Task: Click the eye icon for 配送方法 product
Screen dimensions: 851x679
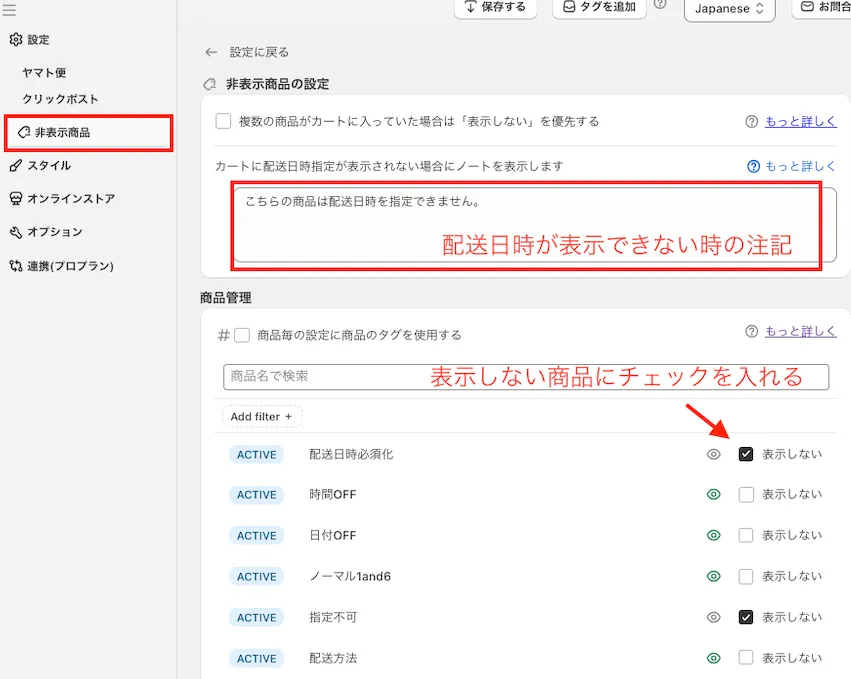Action: (713, 658)
